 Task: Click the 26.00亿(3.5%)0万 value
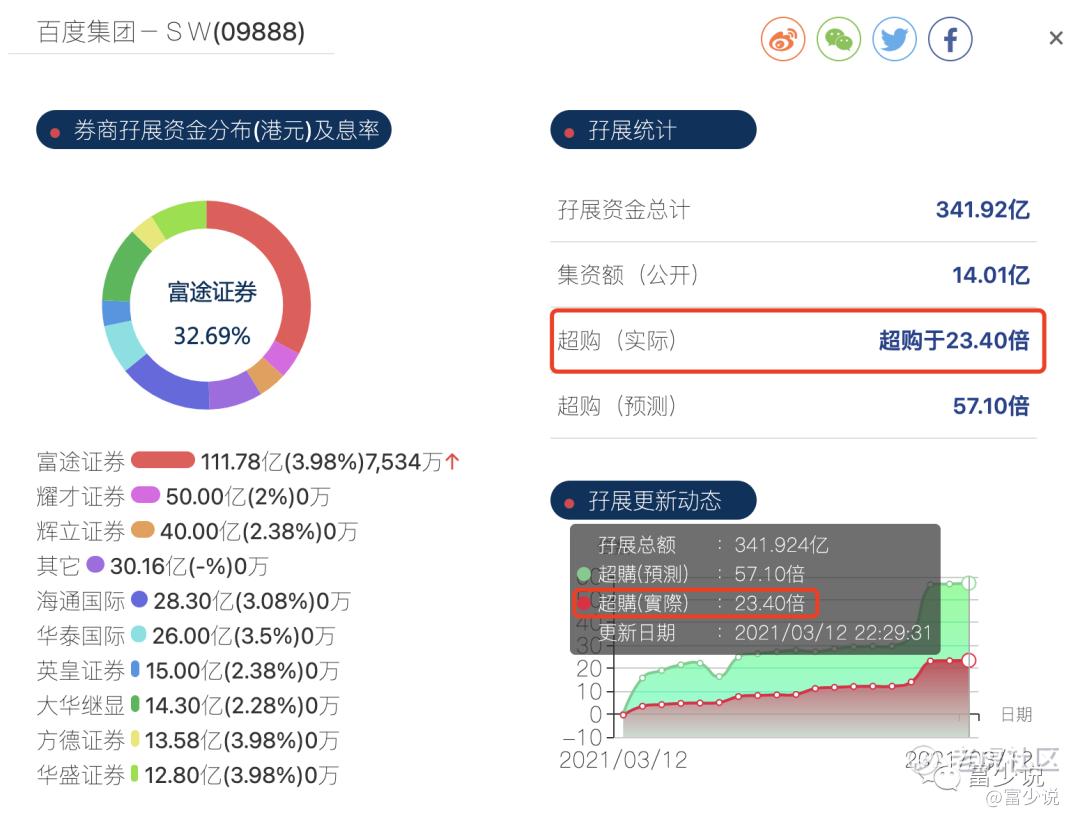(x=244, y=635)
